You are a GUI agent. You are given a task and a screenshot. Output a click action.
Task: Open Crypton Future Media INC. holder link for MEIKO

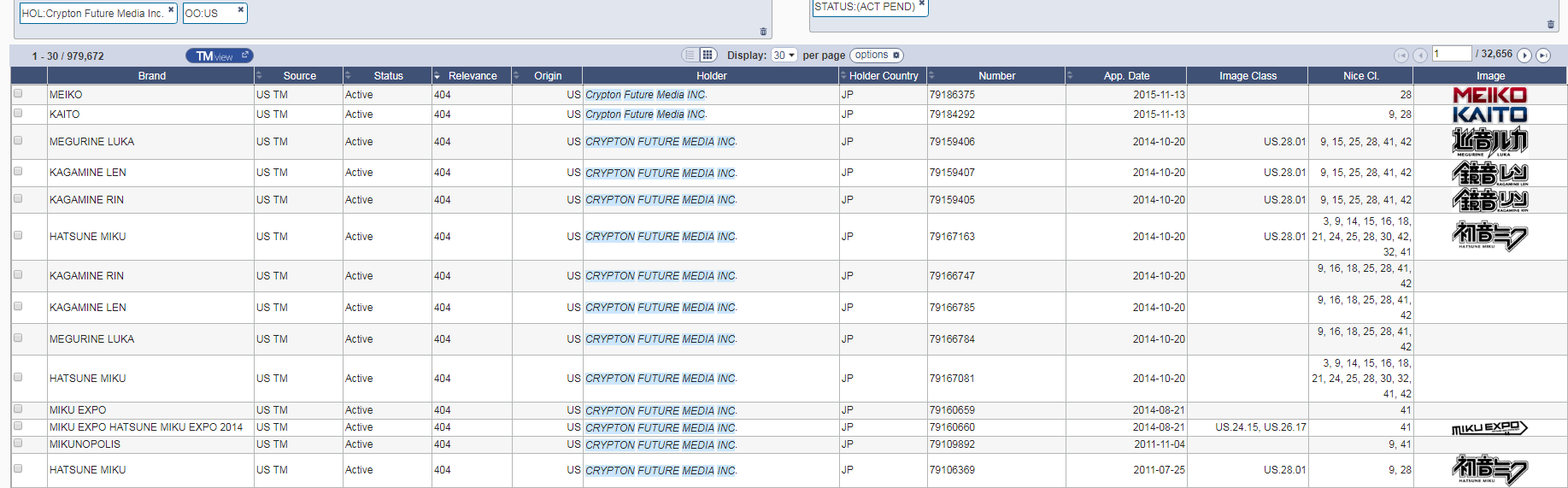[x=645, y=95]
